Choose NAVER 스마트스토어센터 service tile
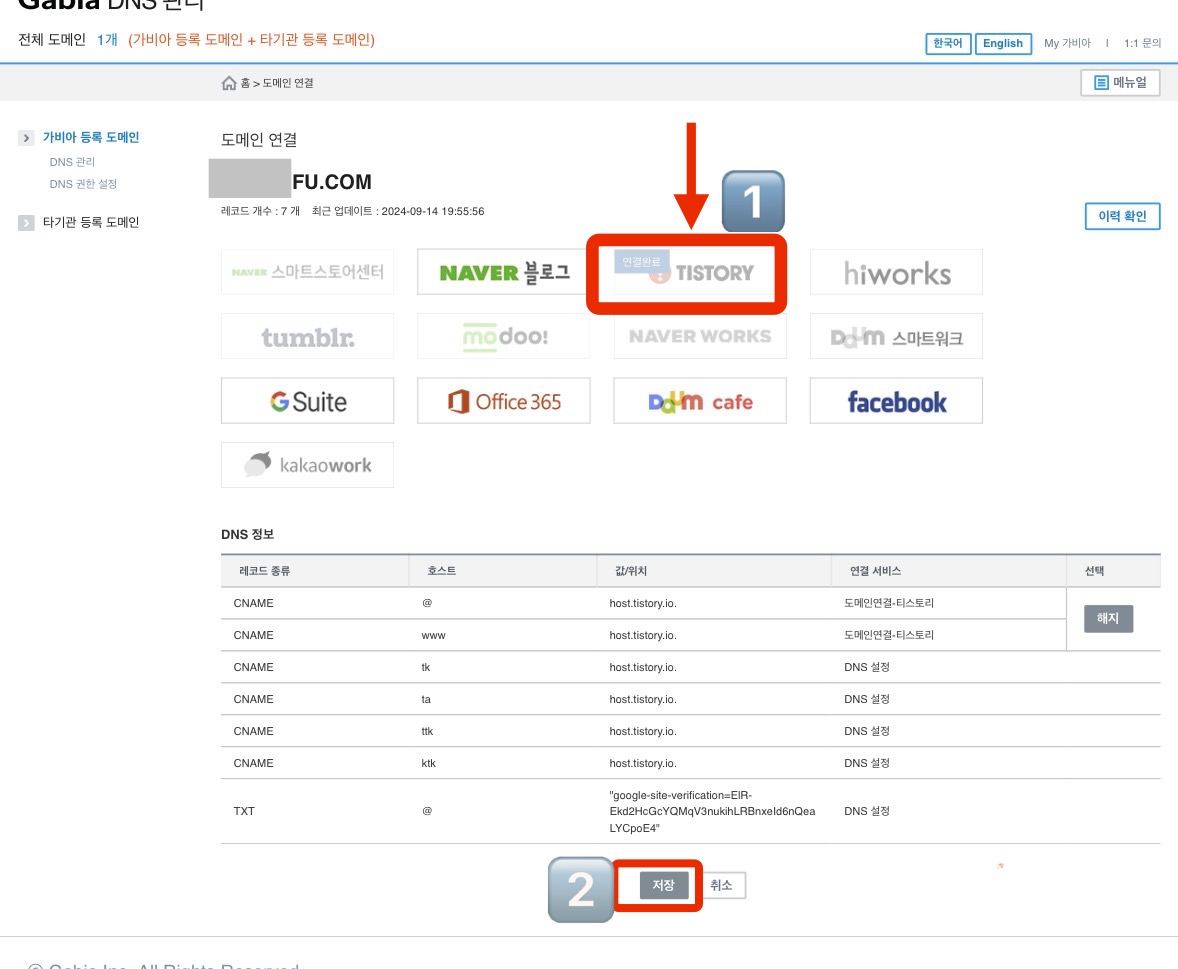The image size is (1178, 969). [307, 272]
